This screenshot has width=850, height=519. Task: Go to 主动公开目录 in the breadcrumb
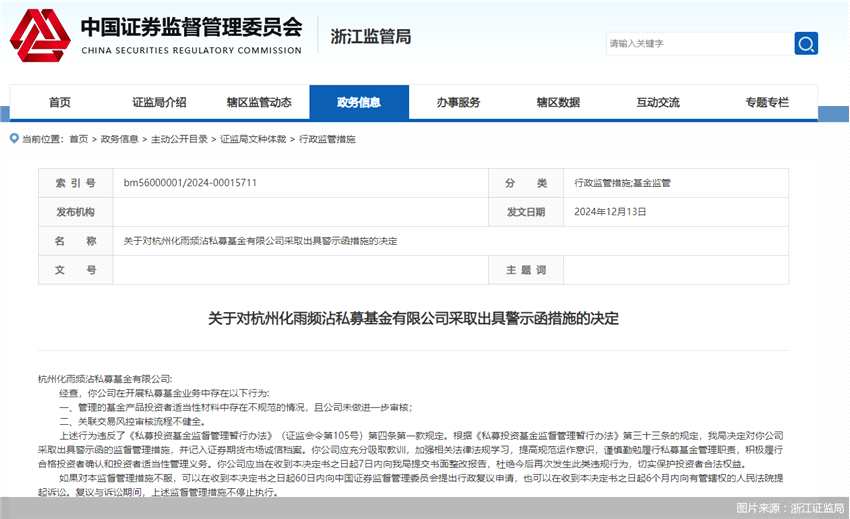coord(179,139)
